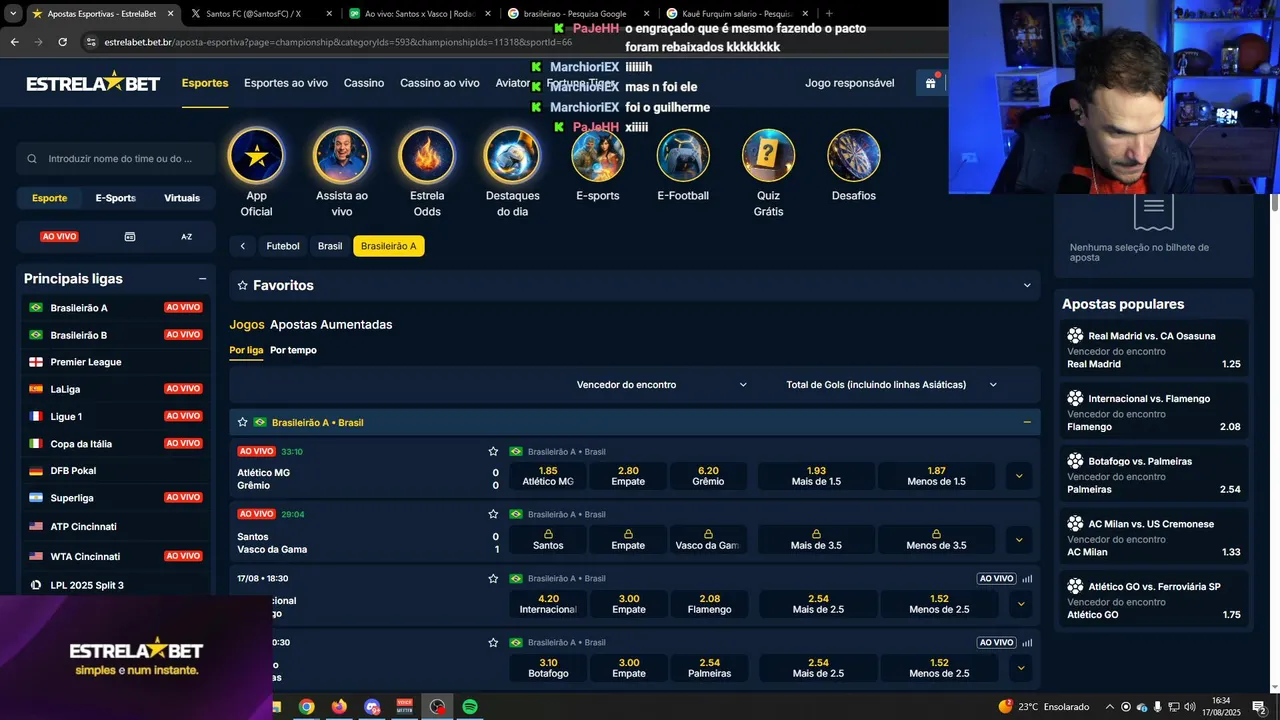Click the gift box promotions icon
Image resolution: width=1280 pixels, height=720 pixels.
click(x=930, y=83)
